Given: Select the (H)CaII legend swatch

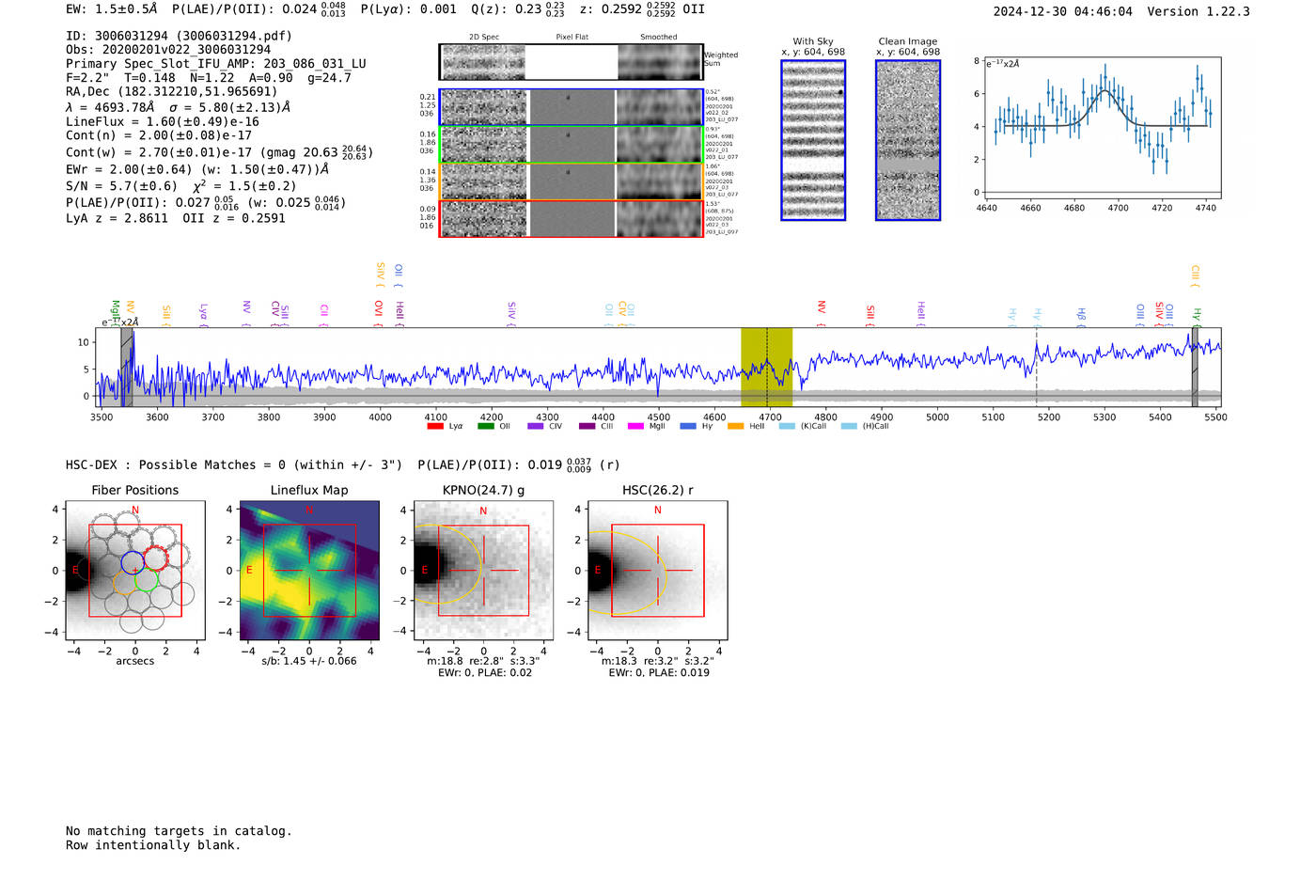Looking at the screenshot, I should coord(849,427).
